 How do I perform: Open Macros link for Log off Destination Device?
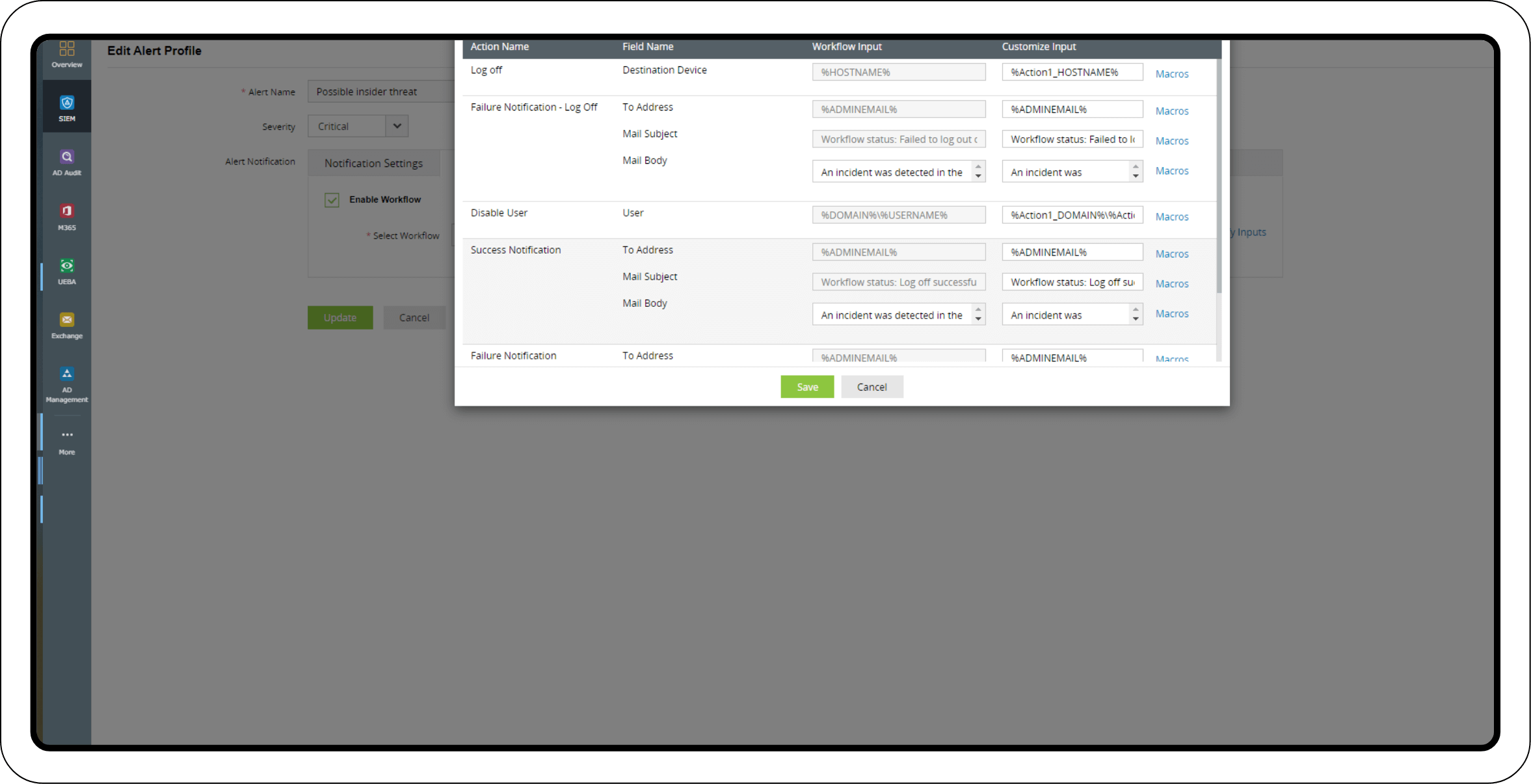pyautogui.click(x=1171, y=74)
